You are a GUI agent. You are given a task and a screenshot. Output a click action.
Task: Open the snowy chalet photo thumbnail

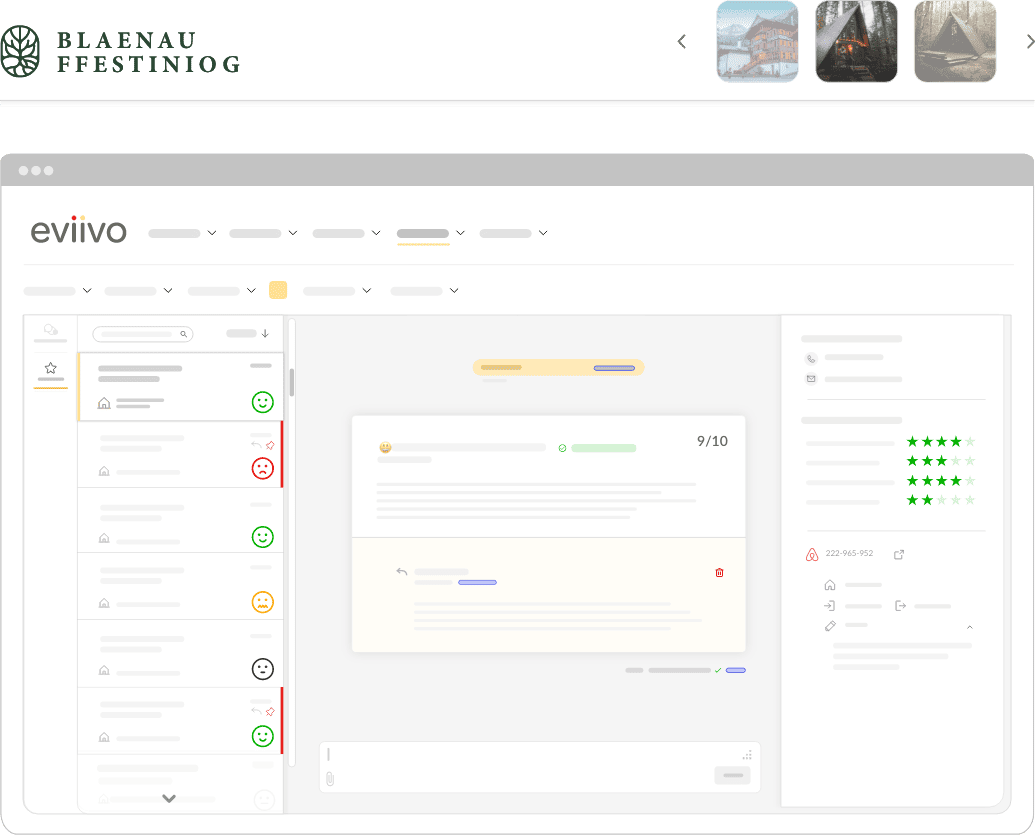(757, 42)
